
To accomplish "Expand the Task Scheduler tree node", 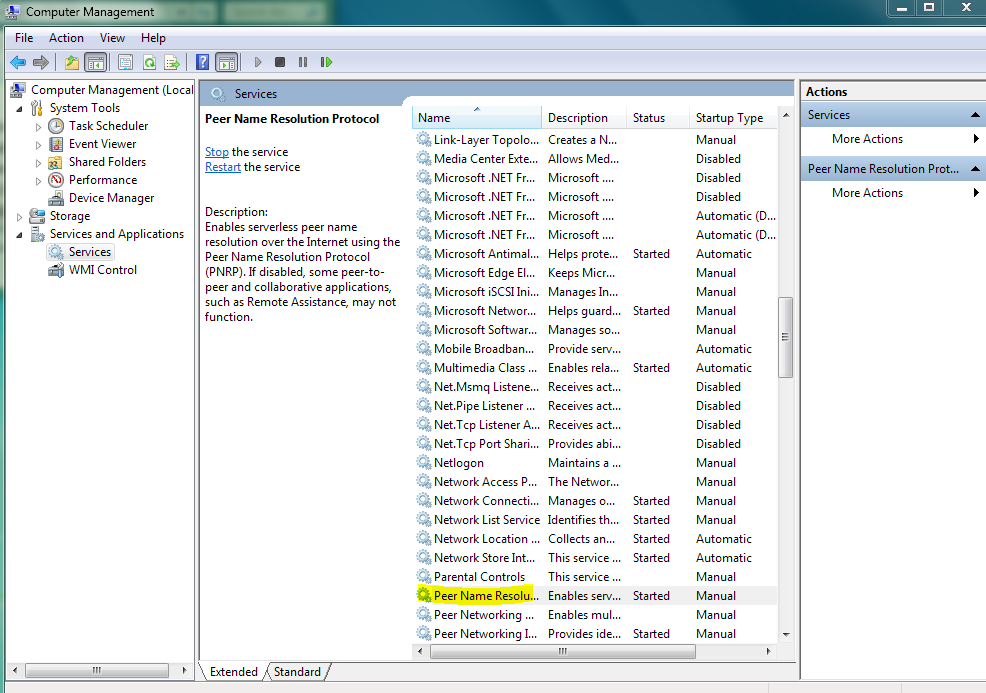I will click(x=38, y=127).
